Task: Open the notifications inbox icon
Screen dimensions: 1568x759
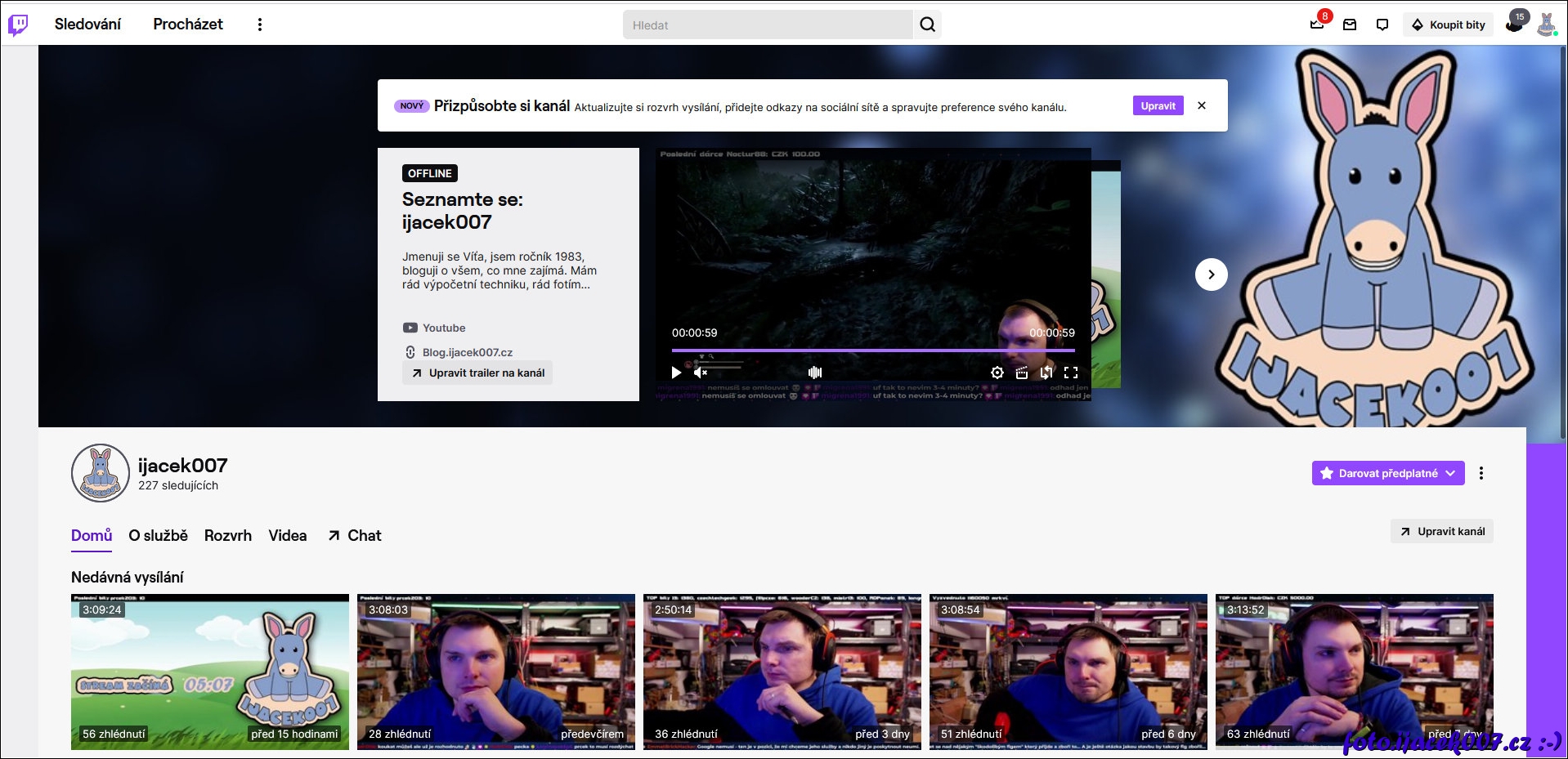Action: [1350, 25]
